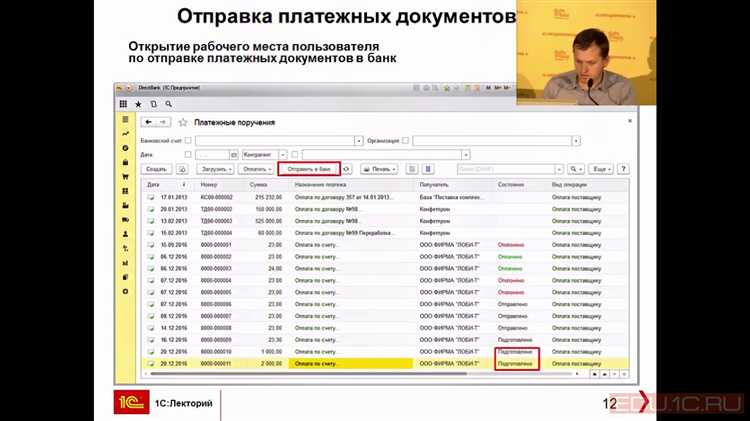Expand the Организация field dropdown arrow
The width and height of the screenshot is (750, 421).
click(576, 141)
